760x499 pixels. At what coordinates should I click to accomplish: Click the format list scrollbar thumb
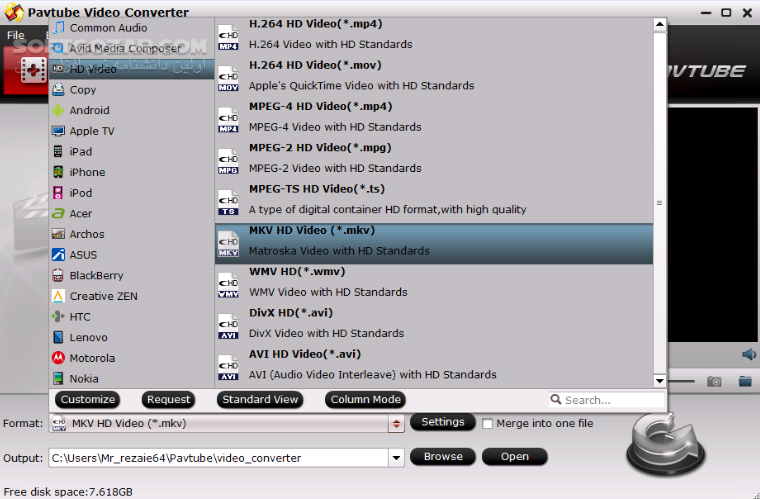click(x=660, y=203)
